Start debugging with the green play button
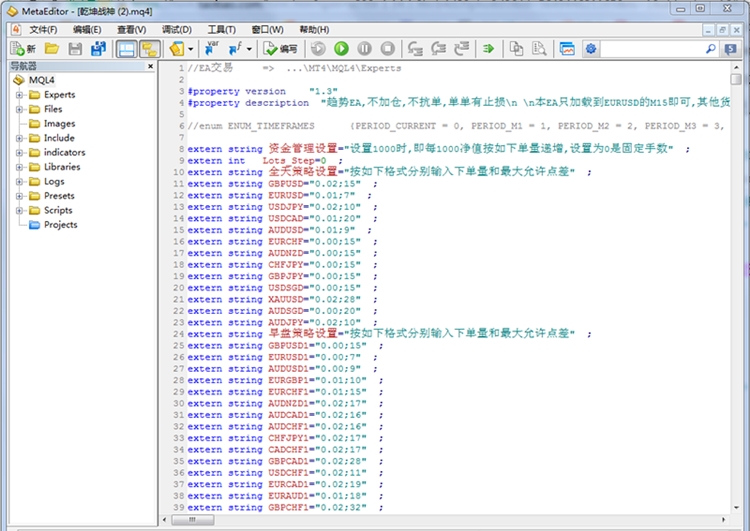750x531 pixels. [341, 49]
